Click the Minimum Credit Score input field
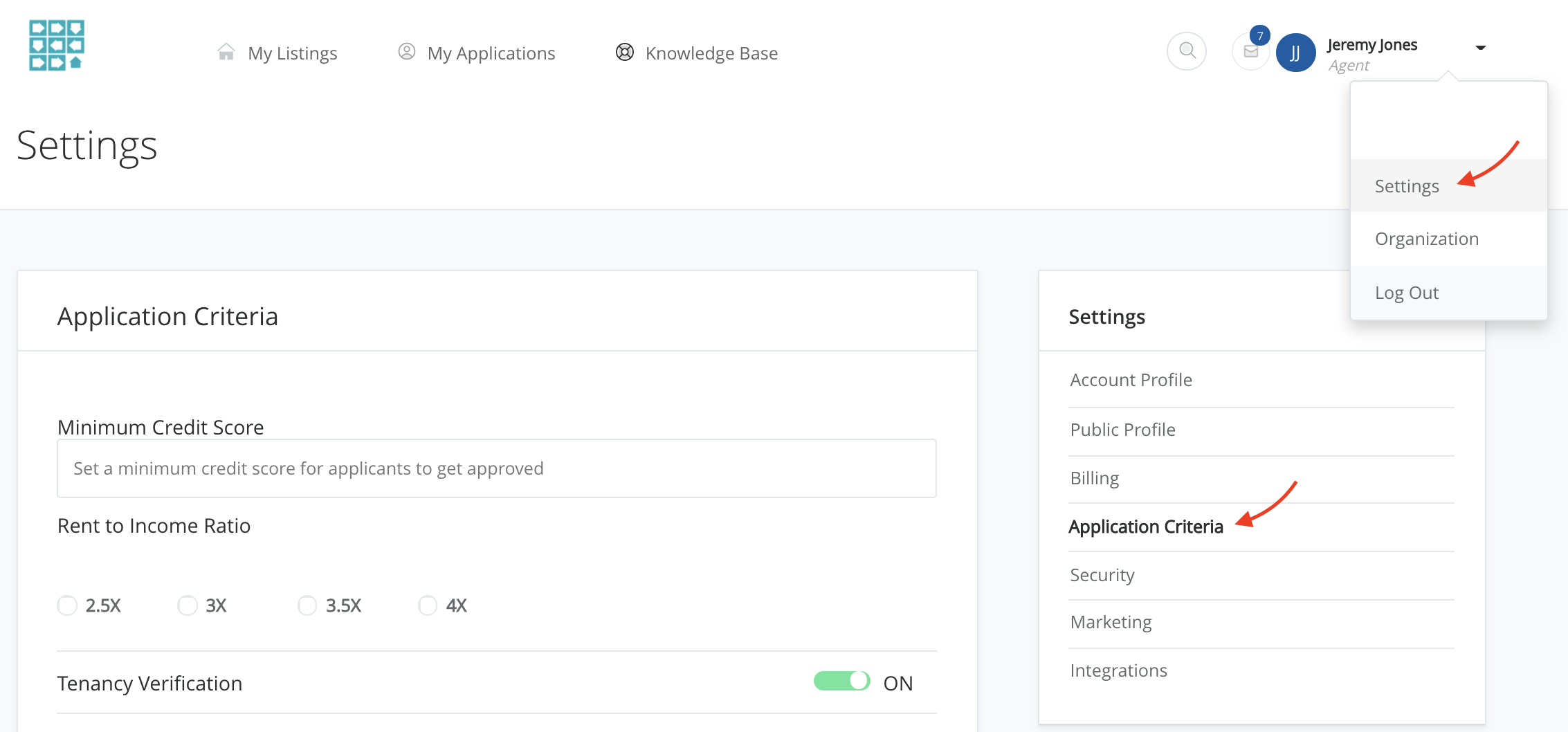This screenshot has height=732, width=1568. pos(496,468)
